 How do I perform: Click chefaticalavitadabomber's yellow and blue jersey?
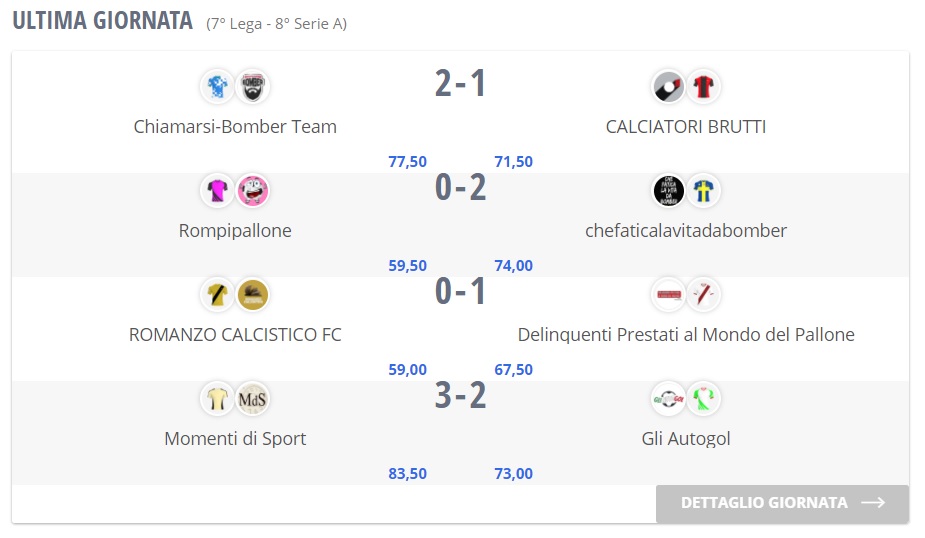click(x=704, y=190)
